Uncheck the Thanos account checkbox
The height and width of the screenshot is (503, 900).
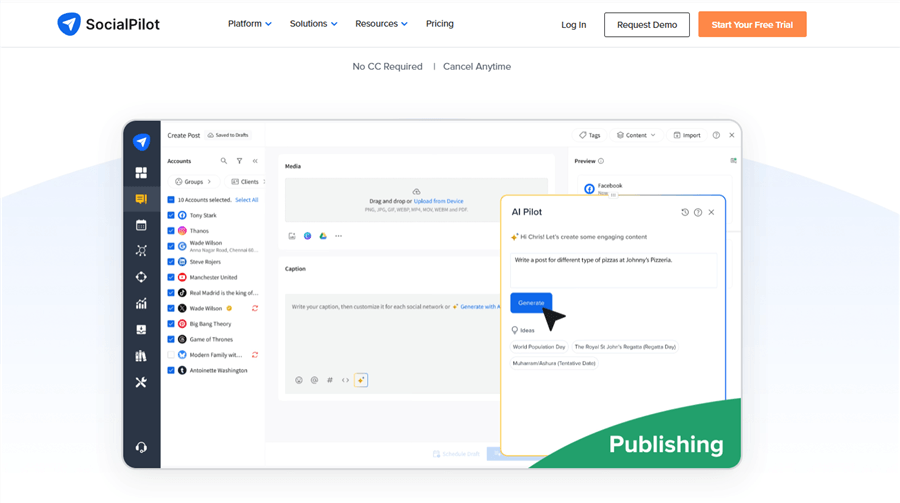pos(170,231)
